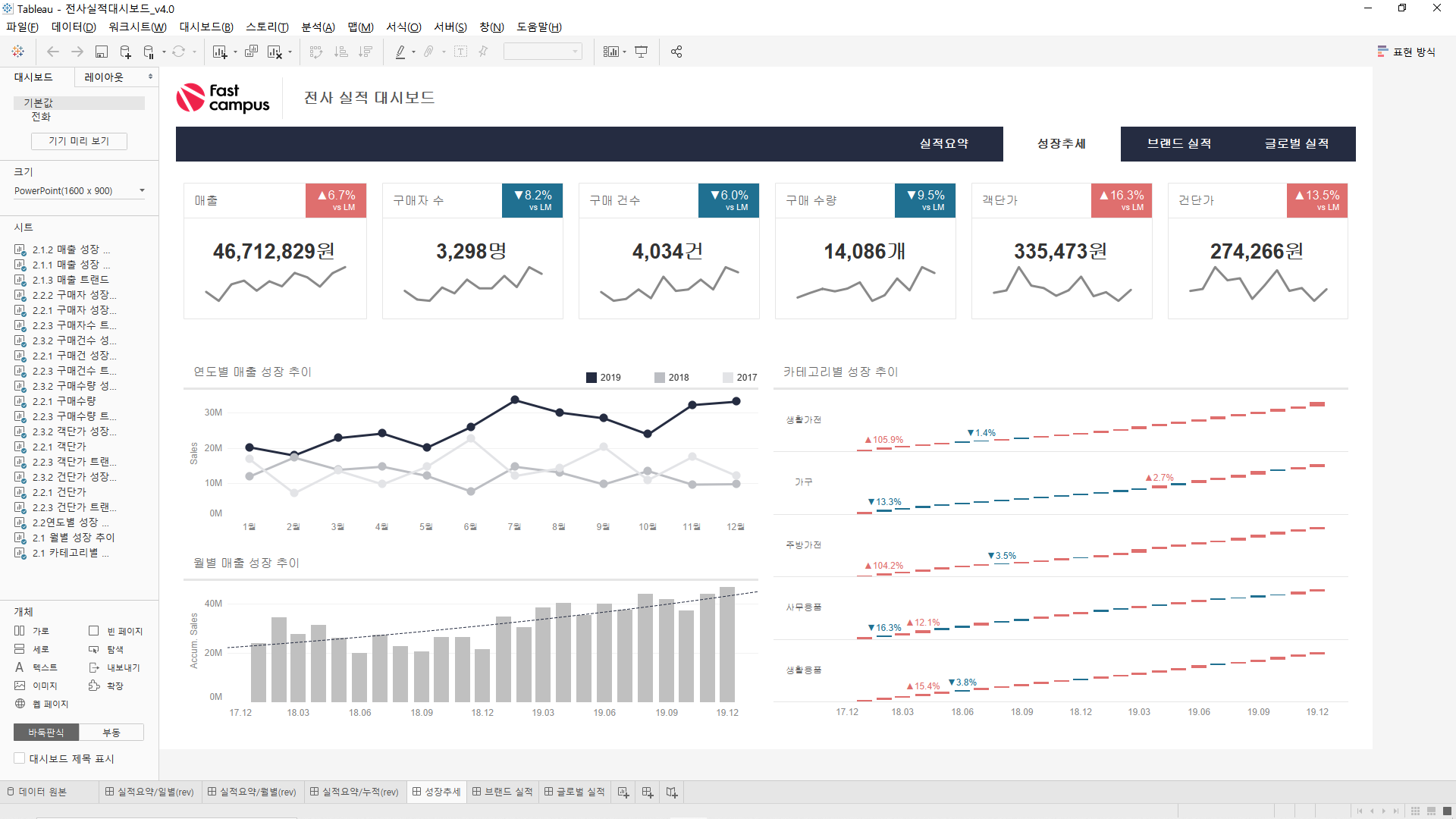Click the New worksheet toolbar icon

(220, 52)
